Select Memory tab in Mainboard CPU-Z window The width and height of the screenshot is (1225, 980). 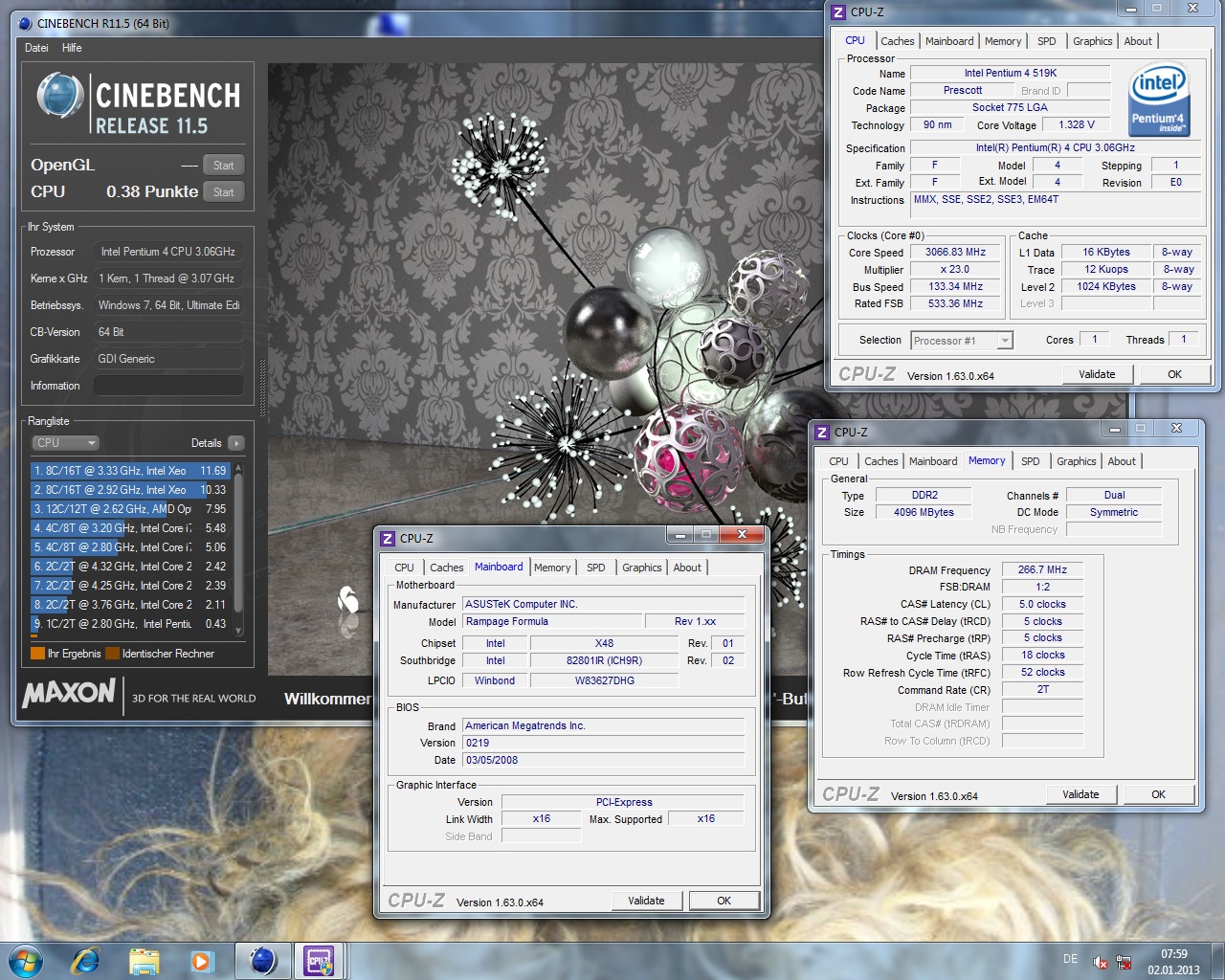[x=552, y=568]
